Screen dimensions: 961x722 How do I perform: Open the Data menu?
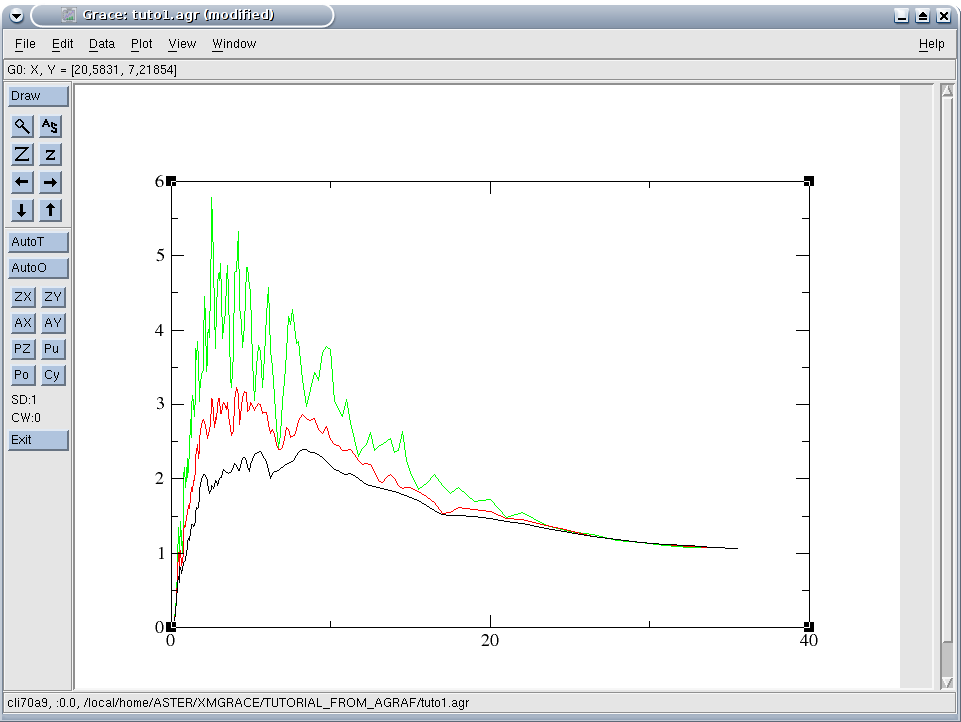(x=102, y=44)
